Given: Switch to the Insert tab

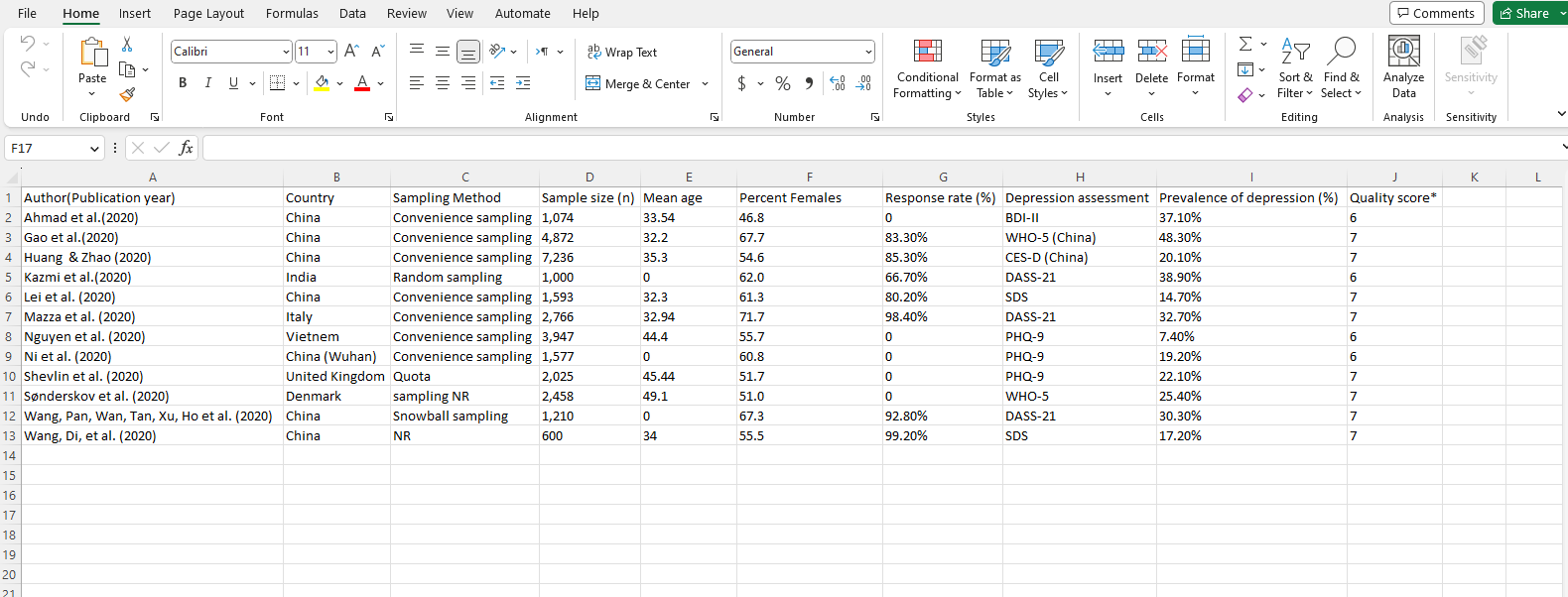Looking at the screenshot, I should [135, 14].
